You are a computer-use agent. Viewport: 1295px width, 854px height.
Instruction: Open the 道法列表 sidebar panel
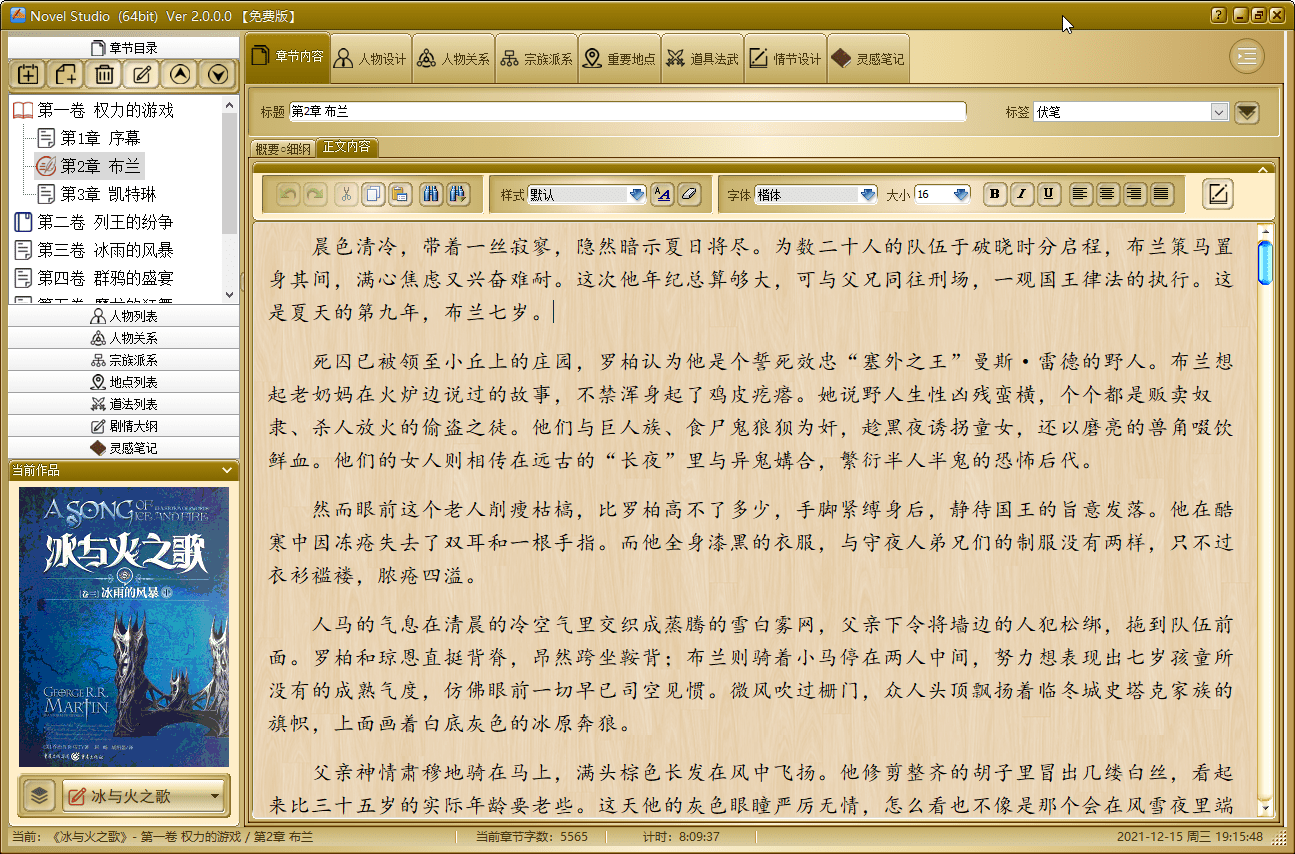pos(124,404)
